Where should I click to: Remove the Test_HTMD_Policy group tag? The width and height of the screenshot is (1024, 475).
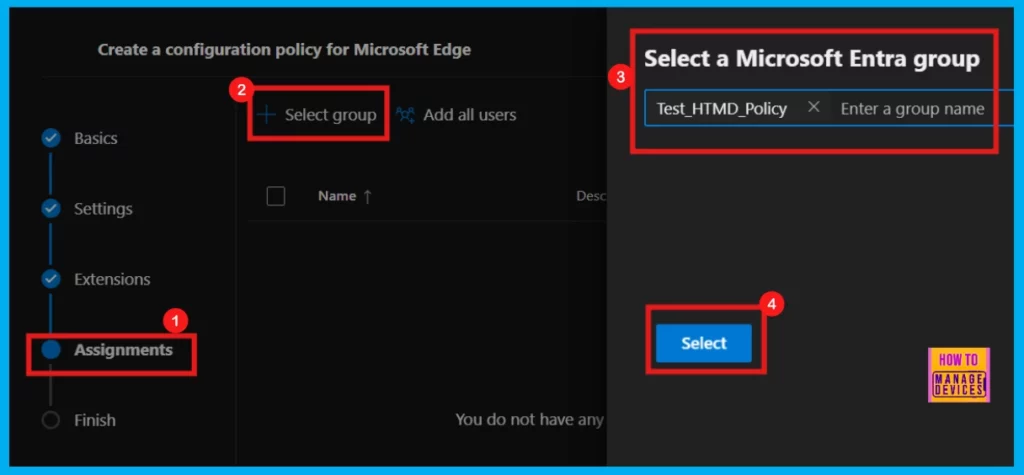[x=814, y=107]
